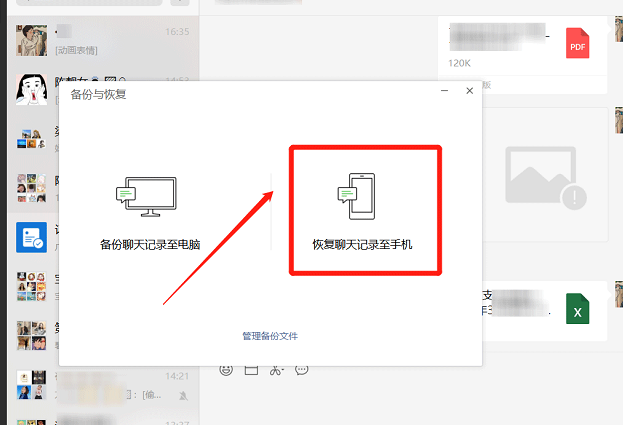Open the 管理备份文件 link
This screenshot has width=623, height=425.
coord(270,336)
